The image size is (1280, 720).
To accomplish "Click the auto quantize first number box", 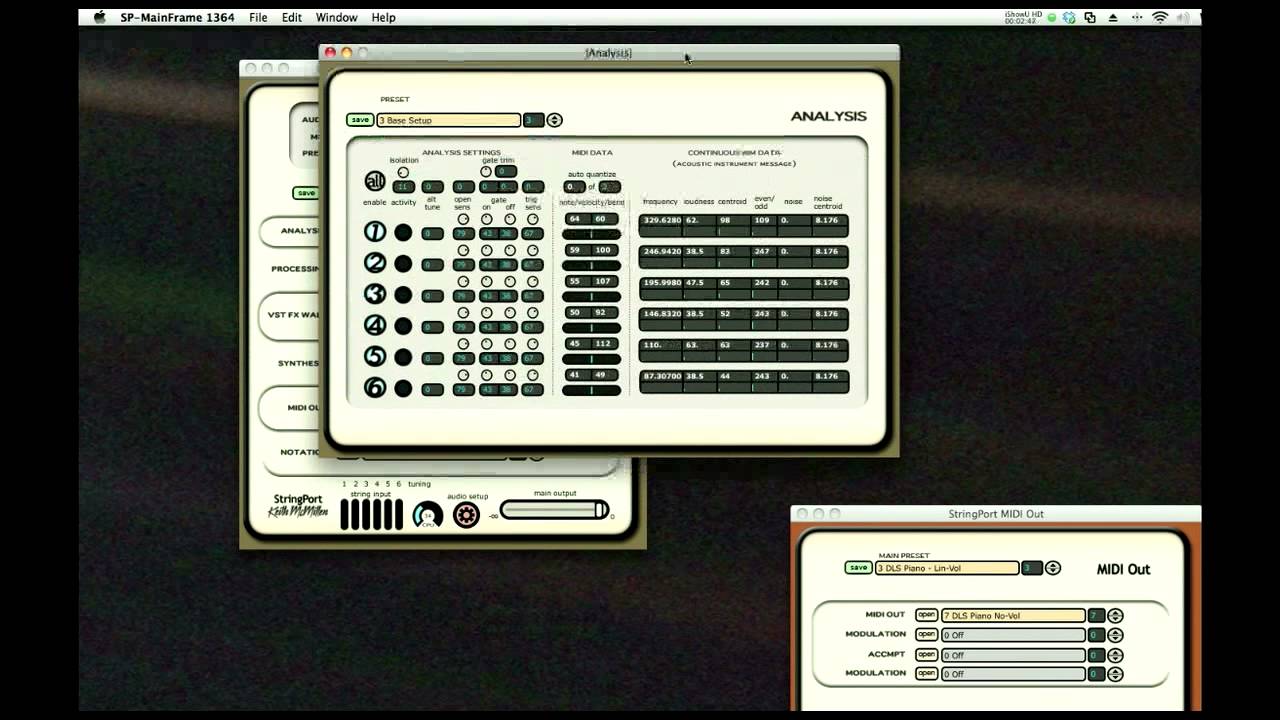I will pos(573,187).
